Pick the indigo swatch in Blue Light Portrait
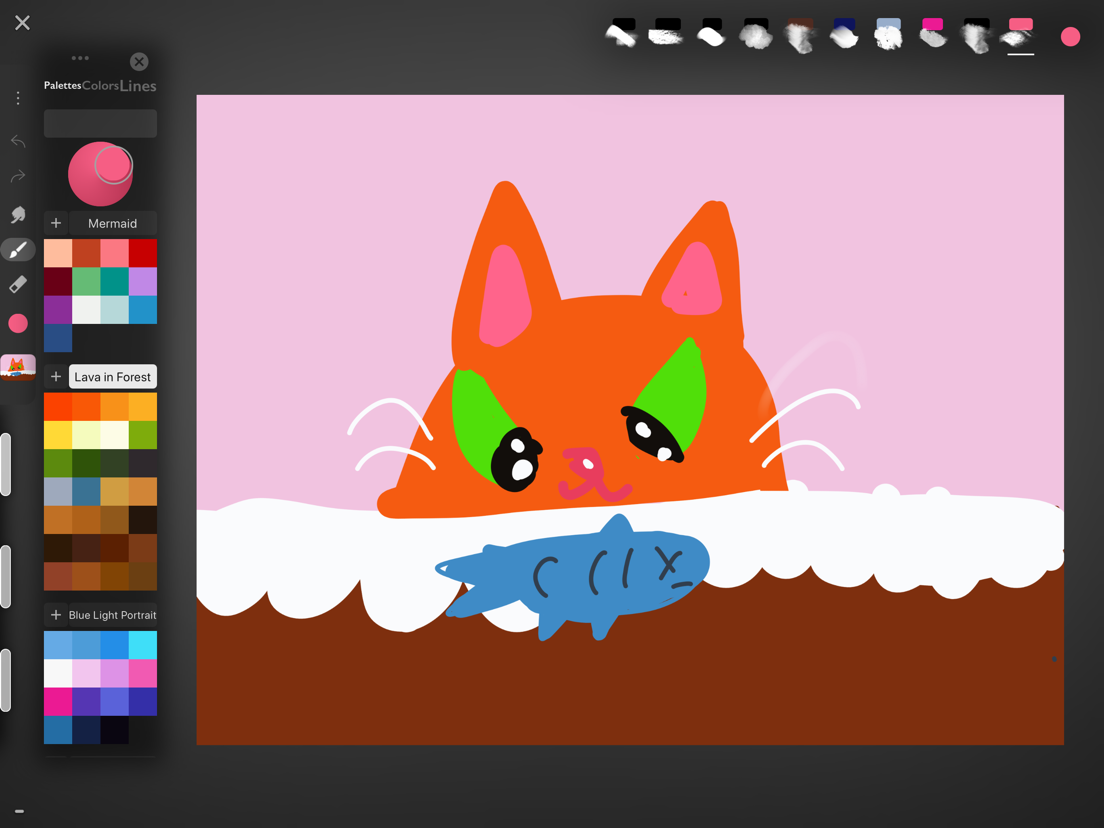The width and height of the screenshot is (1104, 828). (x=143, y=701)
